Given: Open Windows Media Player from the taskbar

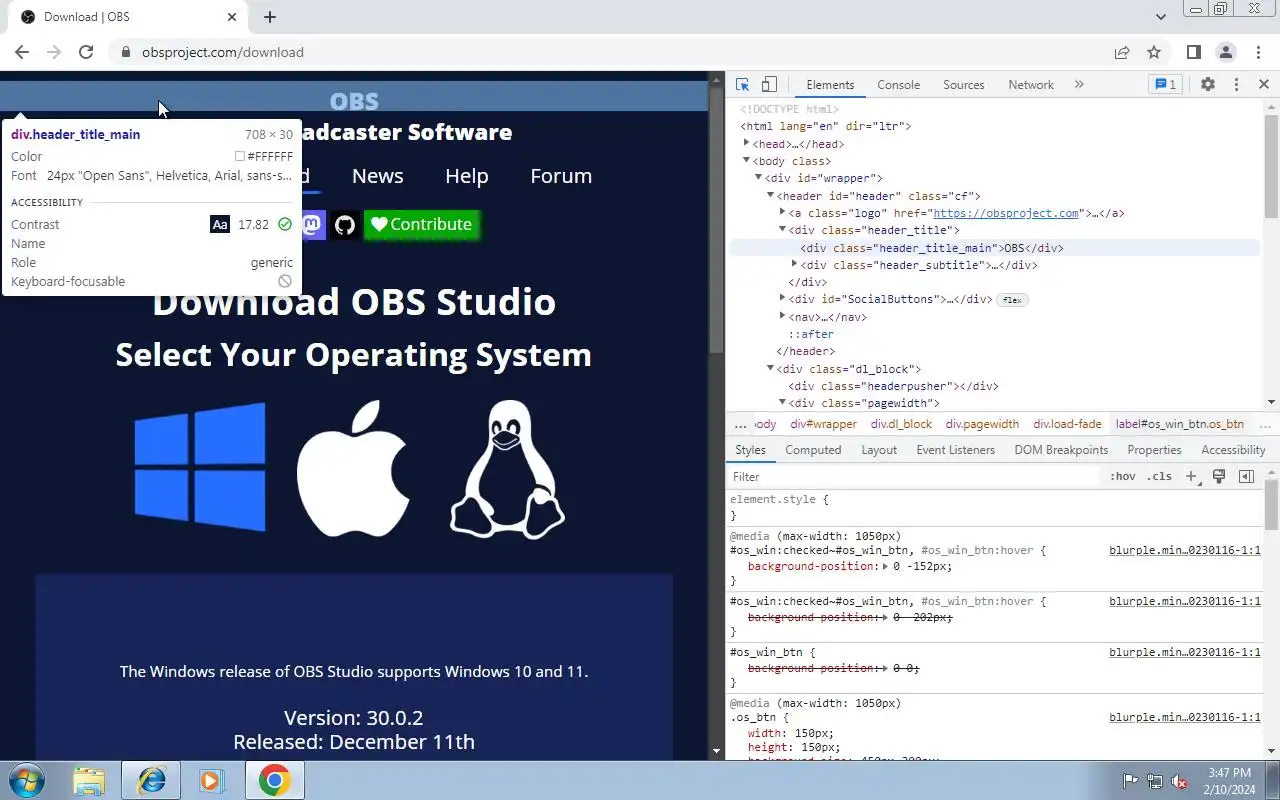Looking at the screenshot, I should [212, 780].
